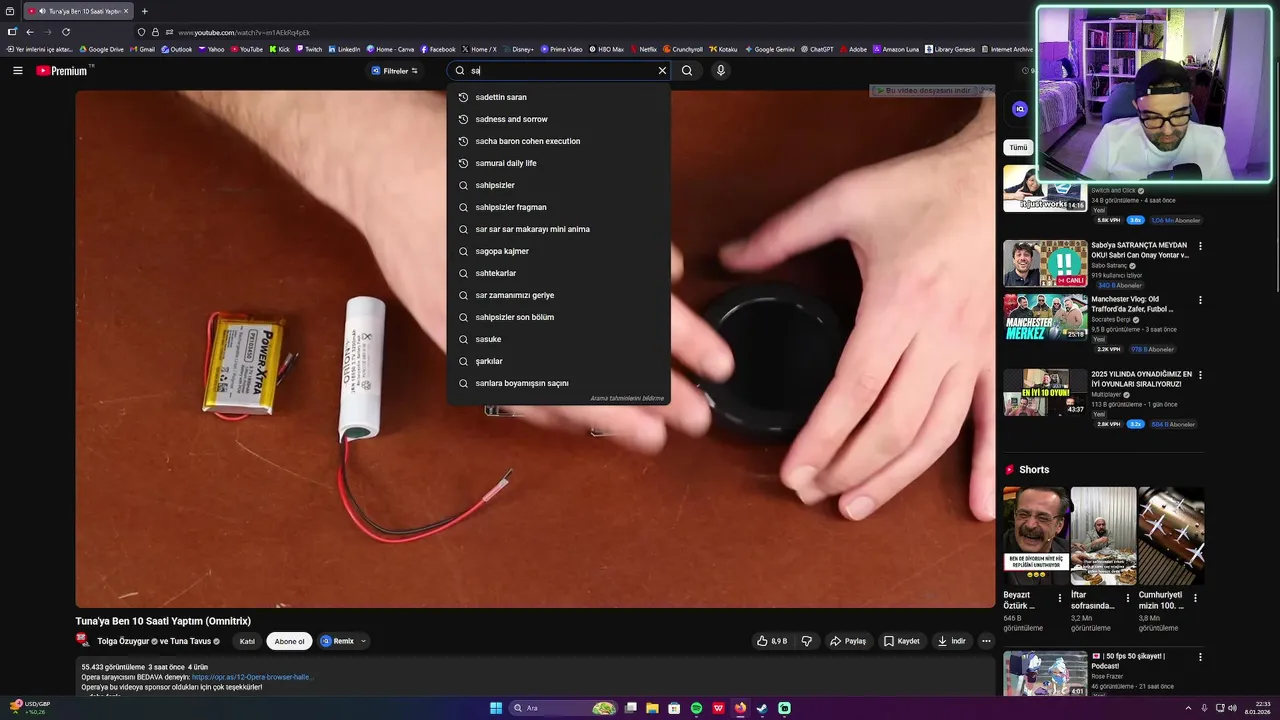Click the YouTube address bar URL

point(244,32)
